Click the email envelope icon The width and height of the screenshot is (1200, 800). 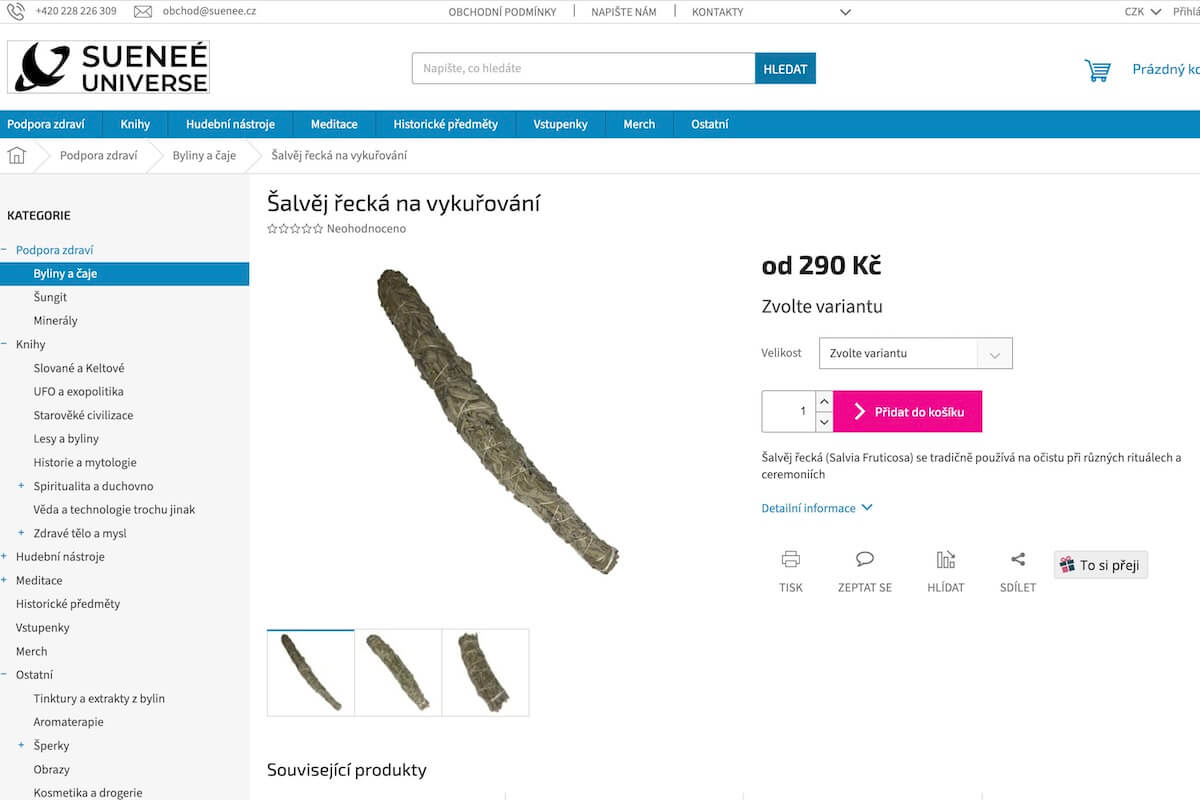pos(143,12)
